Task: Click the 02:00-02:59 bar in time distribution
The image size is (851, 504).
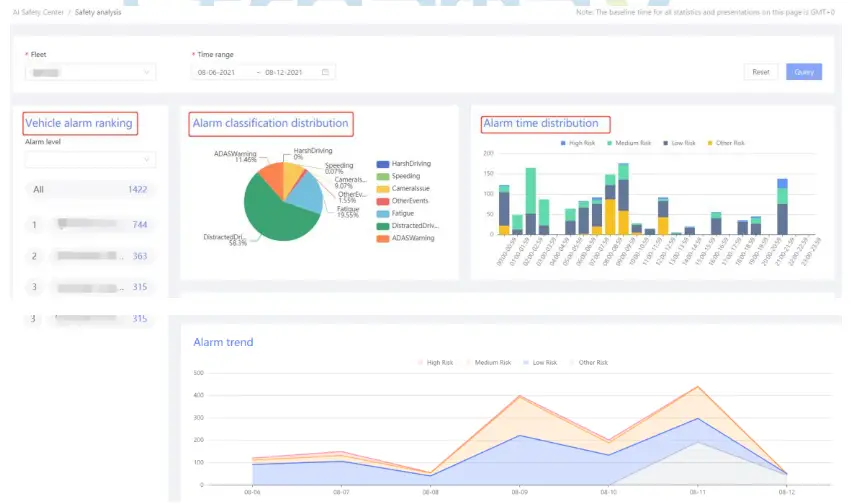Action: (x=531, y=201)
